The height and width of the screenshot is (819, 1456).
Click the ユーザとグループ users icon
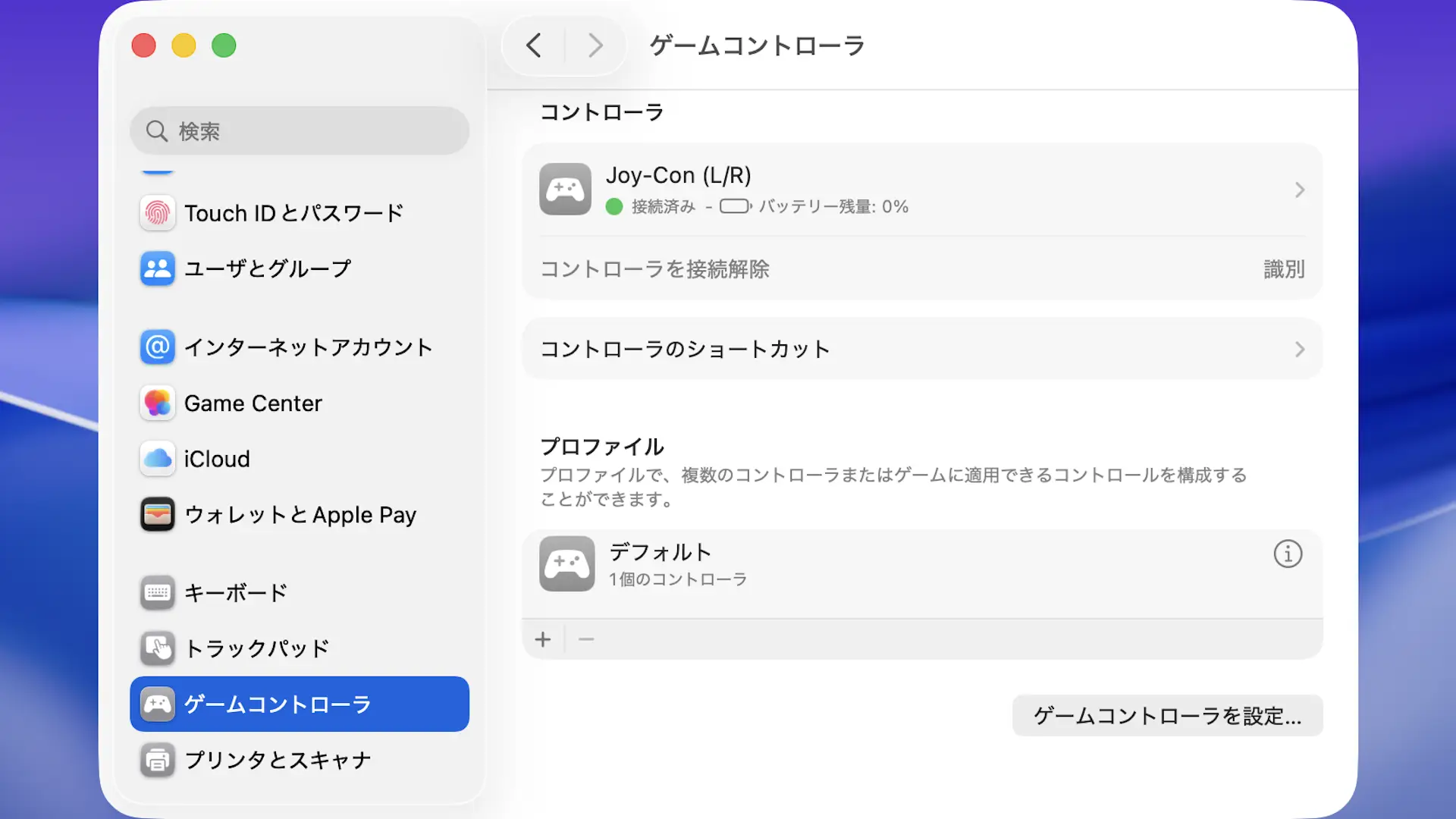tap(157, 268)
